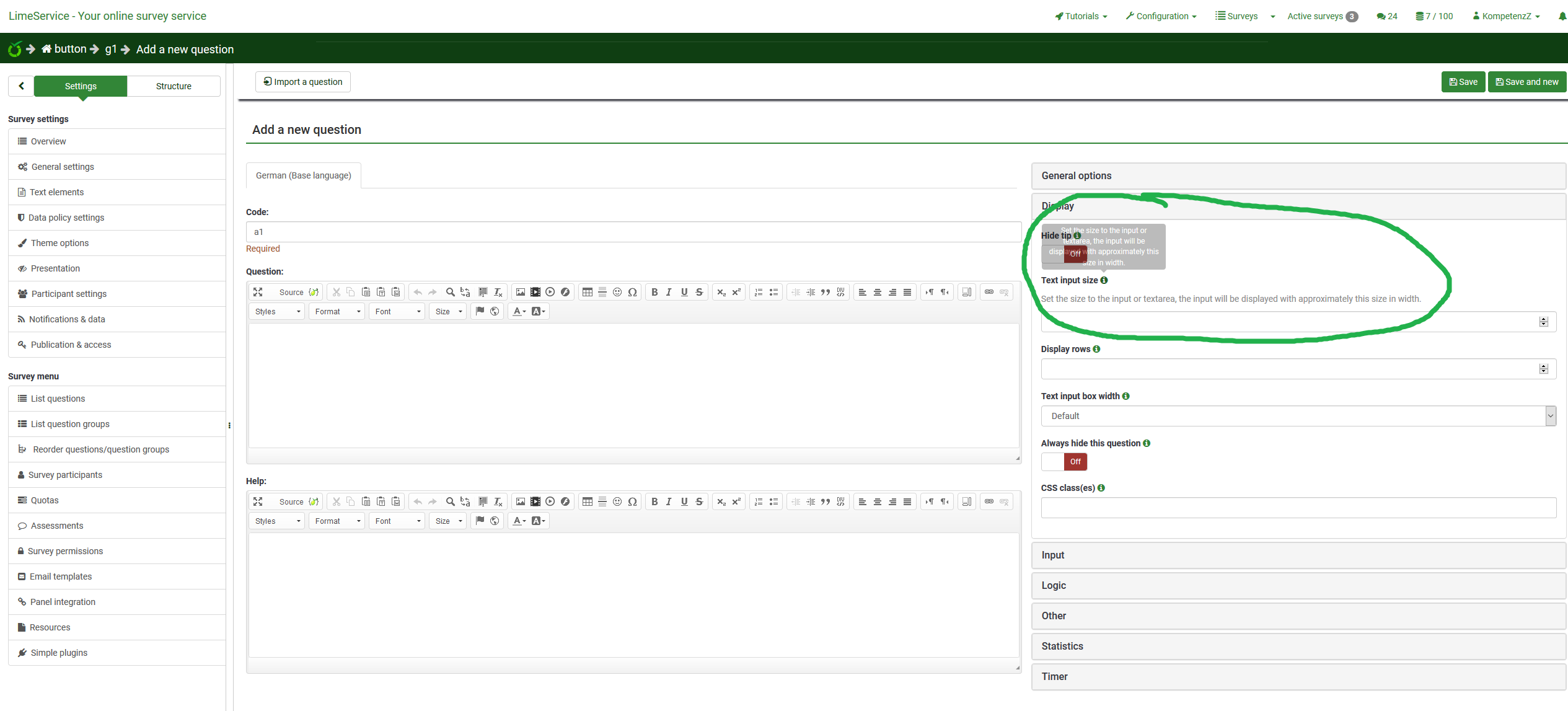The height and width of the screenshot is (711, 1568).
Task: Insert smiley icon in Question editor
Action: pos(617,292)
